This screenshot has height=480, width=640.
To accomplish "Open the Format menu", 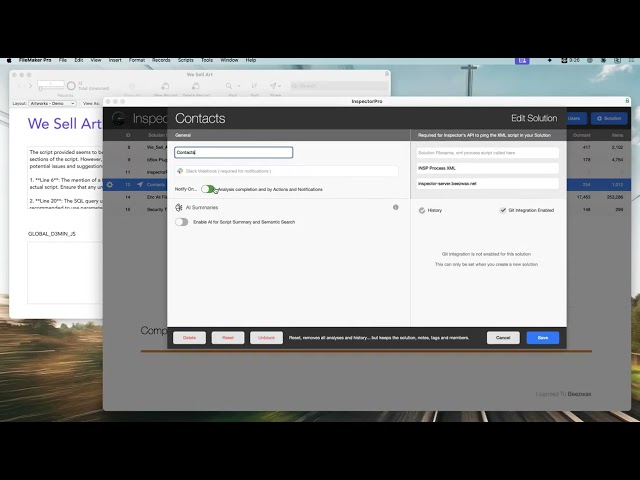I will tap(137, 60).
